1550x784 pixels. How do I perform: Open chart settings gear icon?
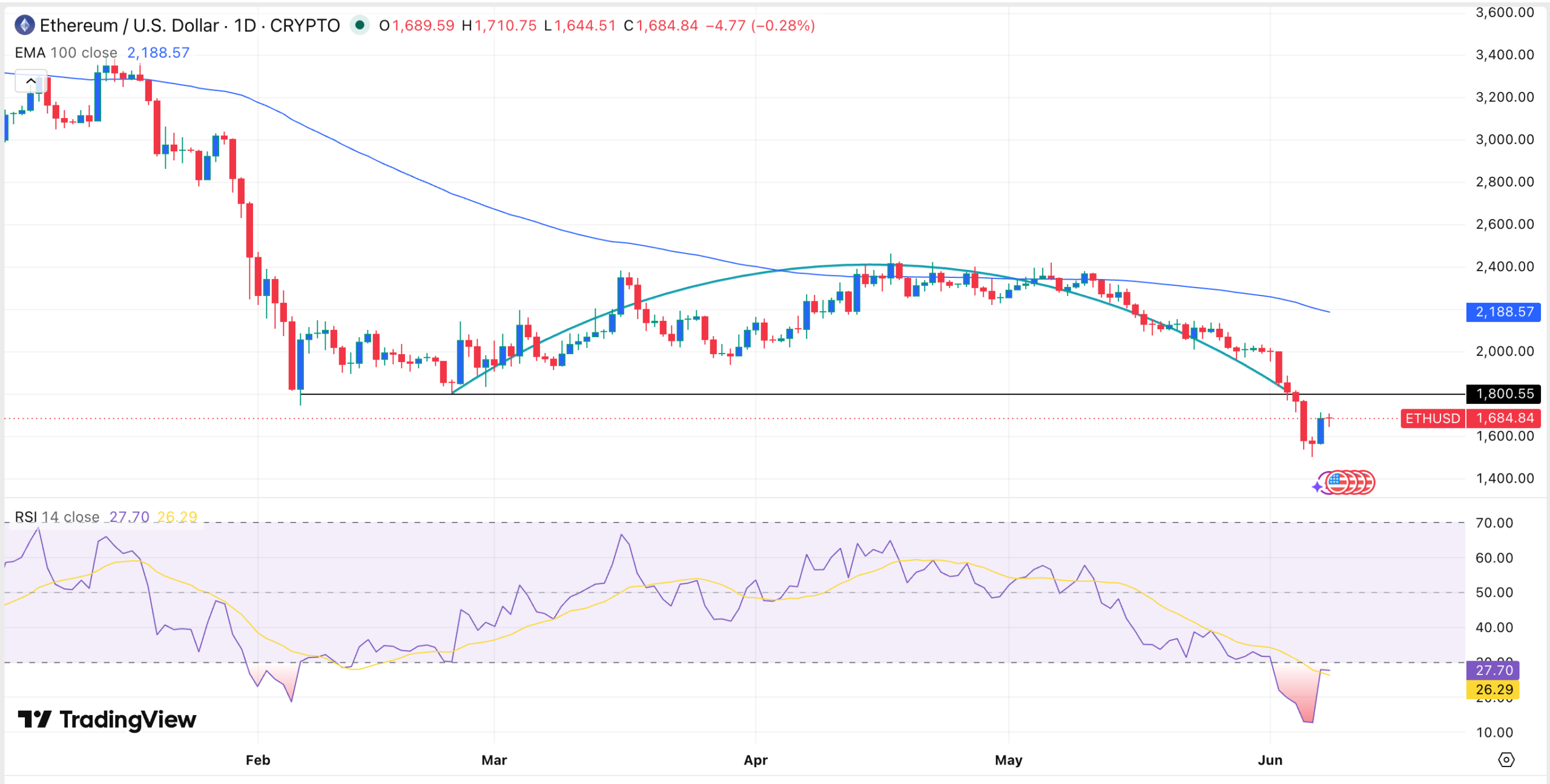pyautogui.click(x=1506, y=760)
